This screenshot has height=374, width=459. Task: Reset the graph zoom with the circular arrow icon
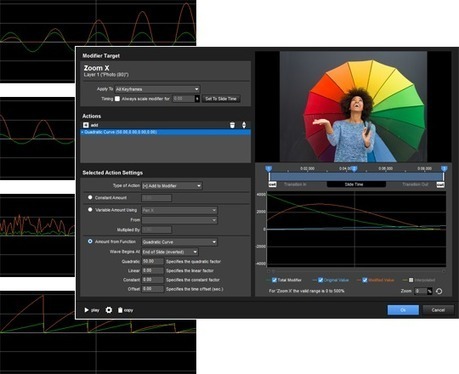(439, 291)
